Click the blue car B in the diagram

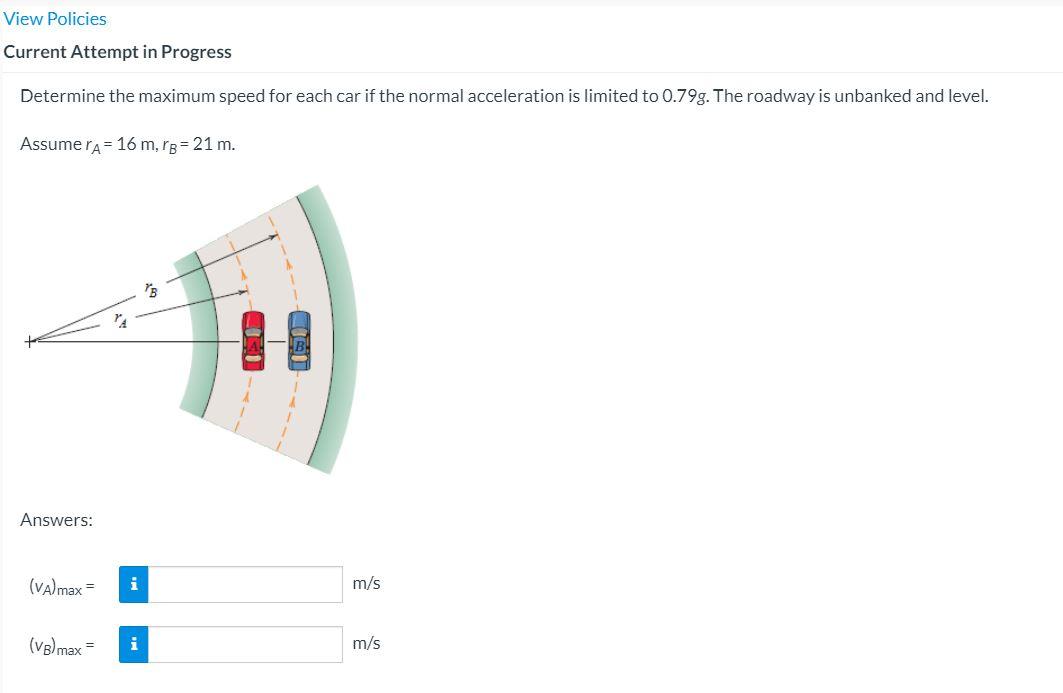(299, 340)
